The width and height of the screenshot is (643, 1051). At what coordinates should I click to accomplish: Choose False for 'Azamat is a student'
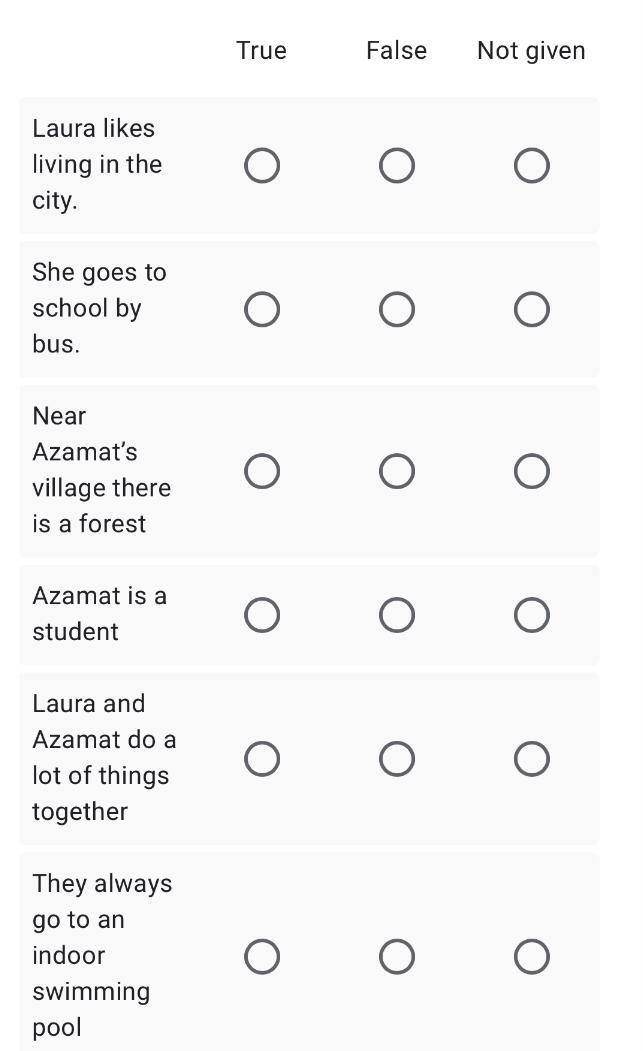397,615
